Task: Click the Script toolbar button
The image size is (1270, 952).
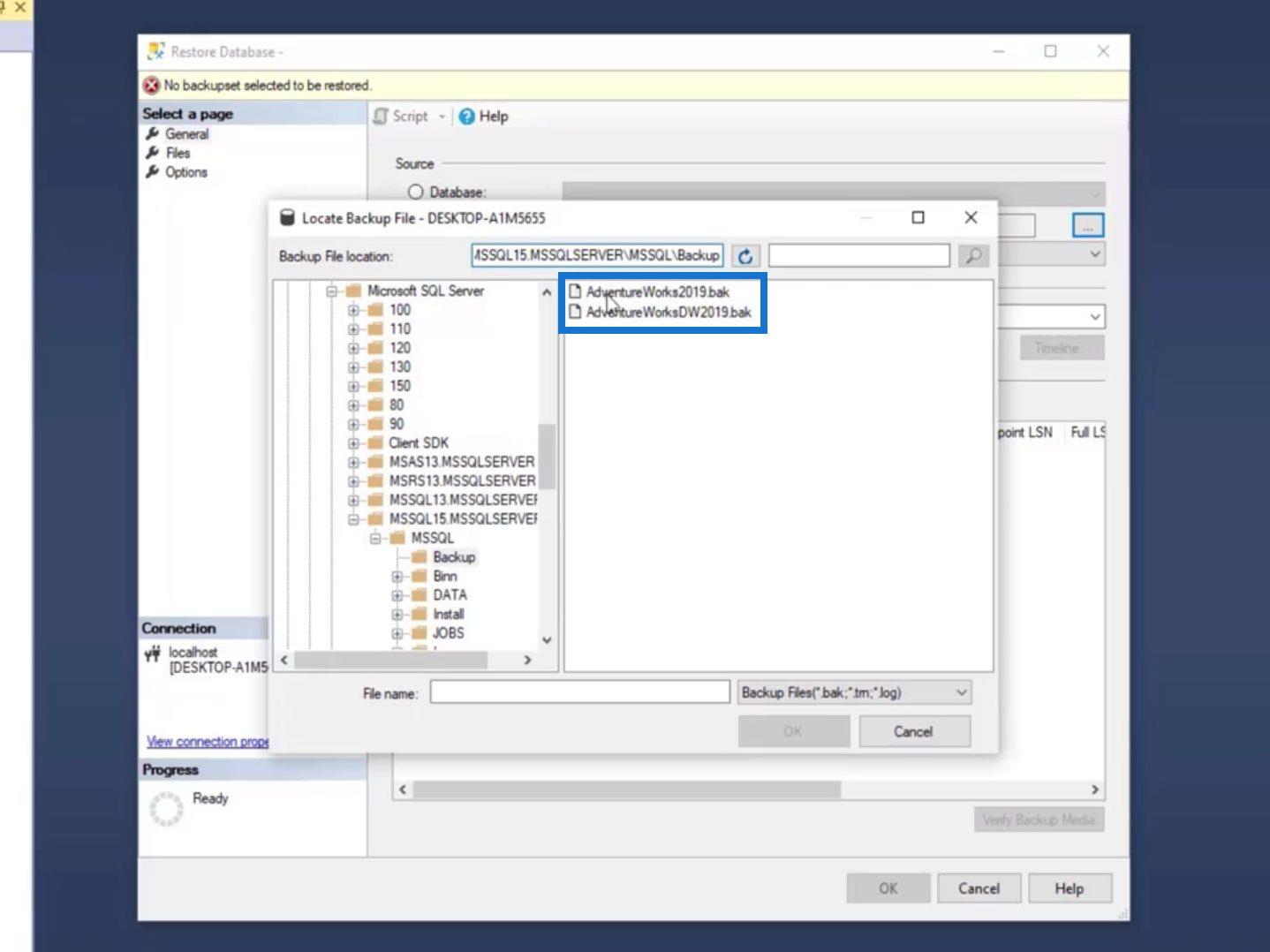Action: (x=401, y=117)
